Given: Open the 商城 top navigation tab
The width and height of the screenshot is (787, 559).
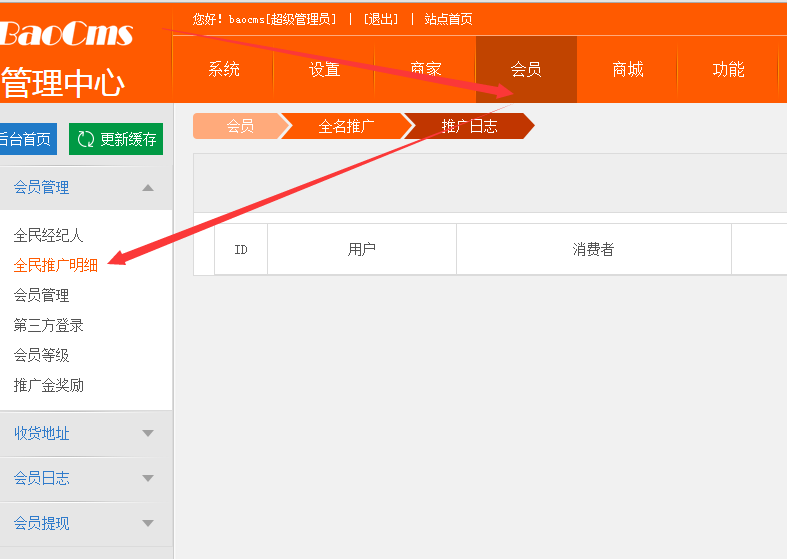Looking at the screenshot, I should 627,69.
